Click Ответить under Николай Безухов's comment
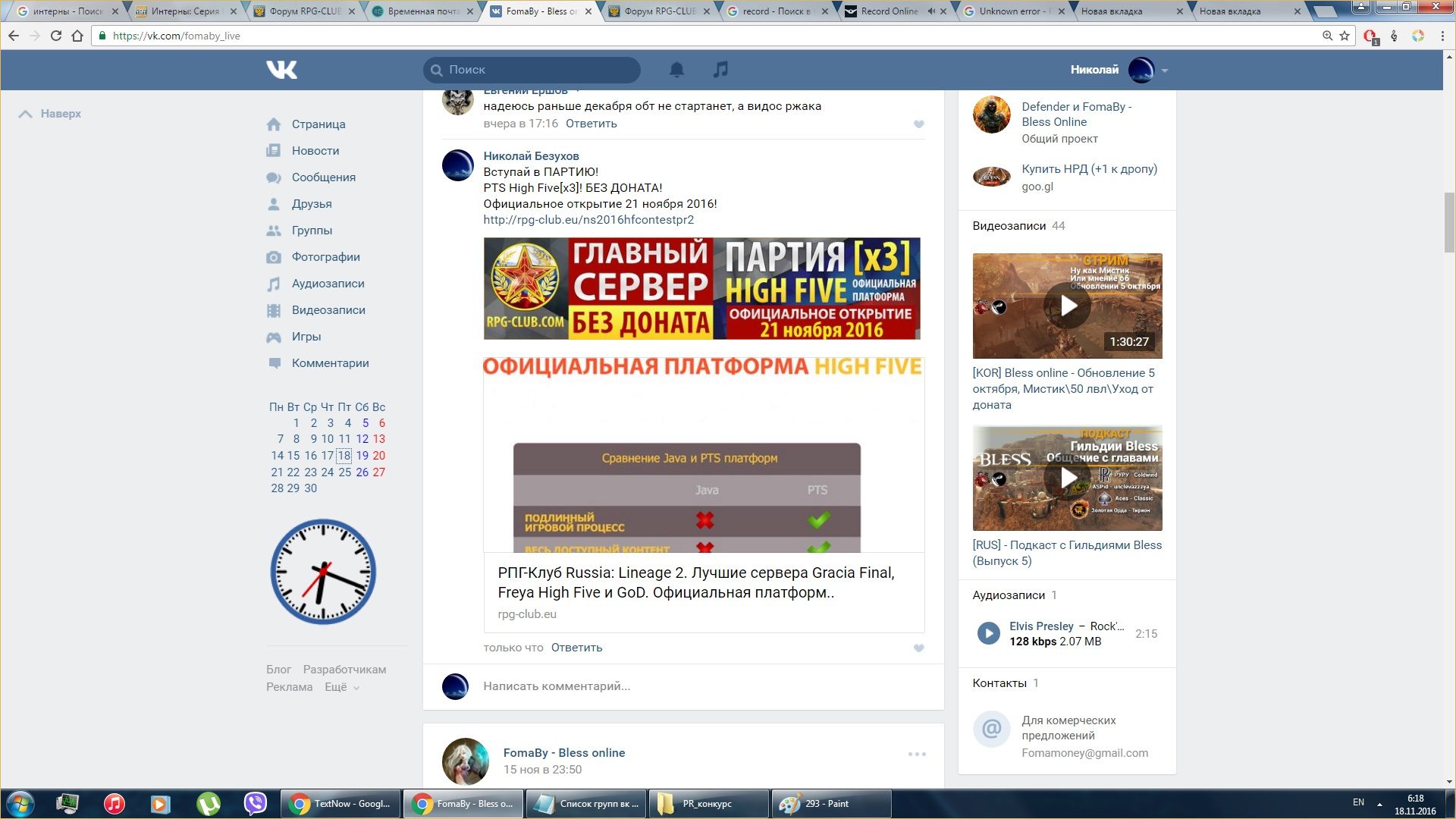 (x=577, y=648)
